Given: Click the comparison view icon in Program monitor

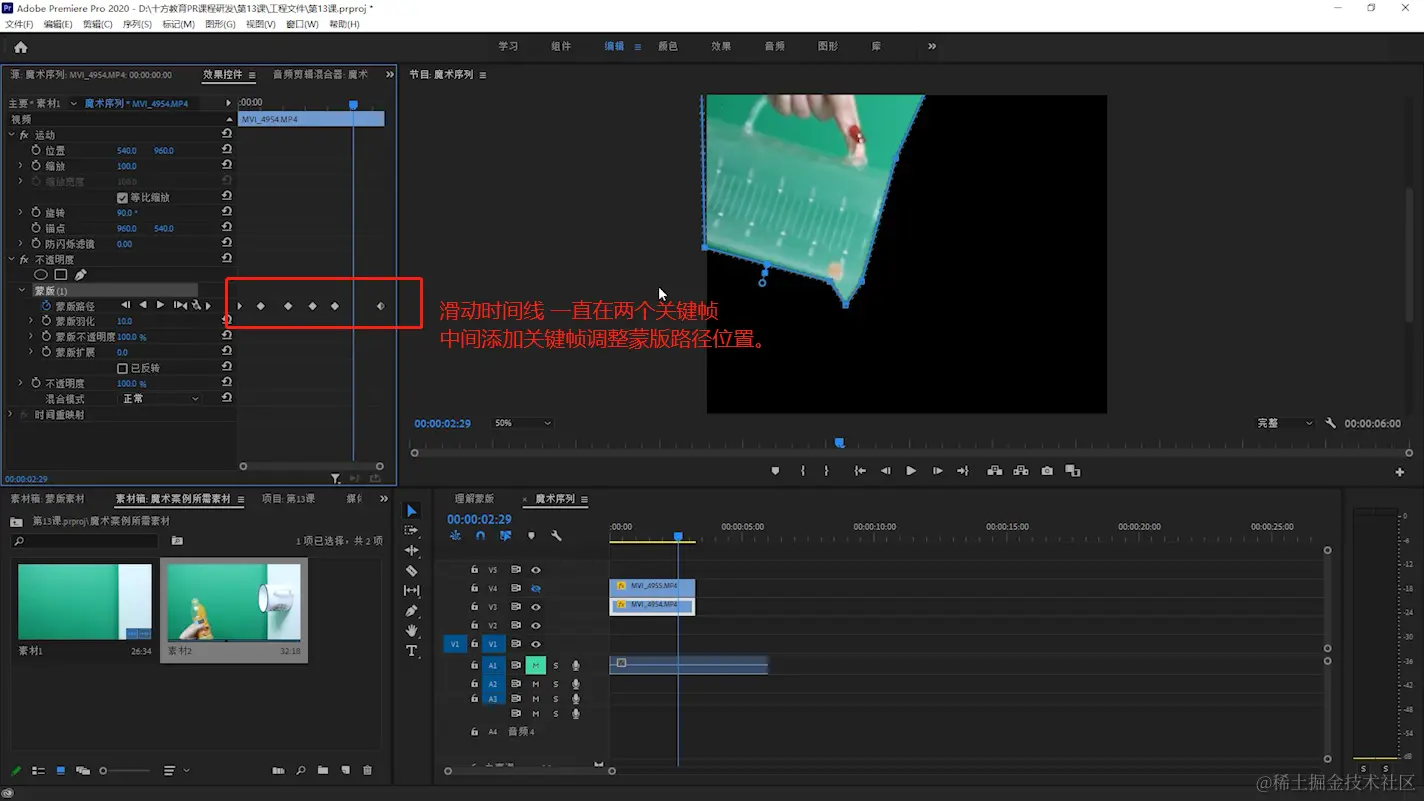Looking at the screenshot, I should coord(1073,471).
